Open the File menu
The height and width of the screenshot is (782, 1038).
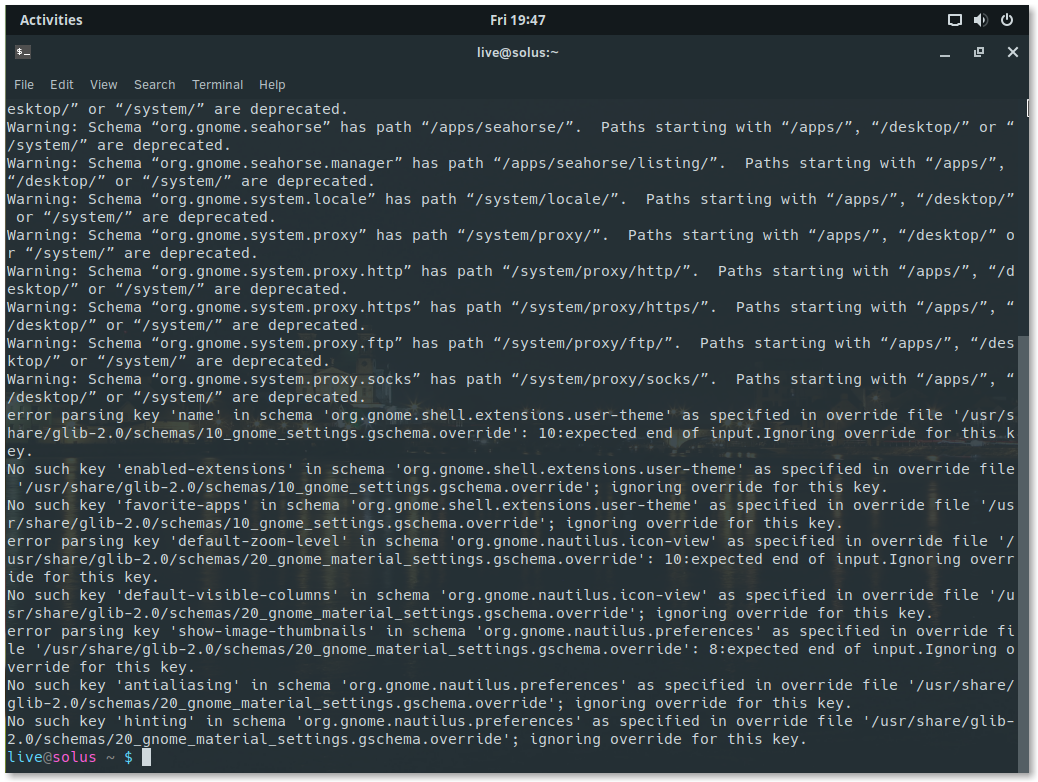[24, 85]
